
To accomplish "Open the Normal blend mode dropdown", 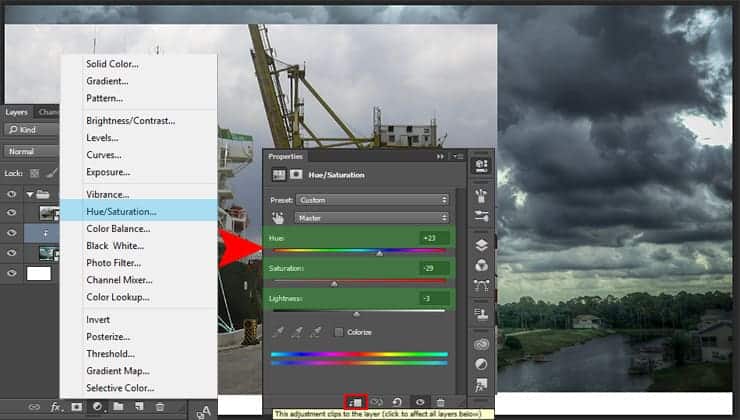I will (x=31, y=151).
